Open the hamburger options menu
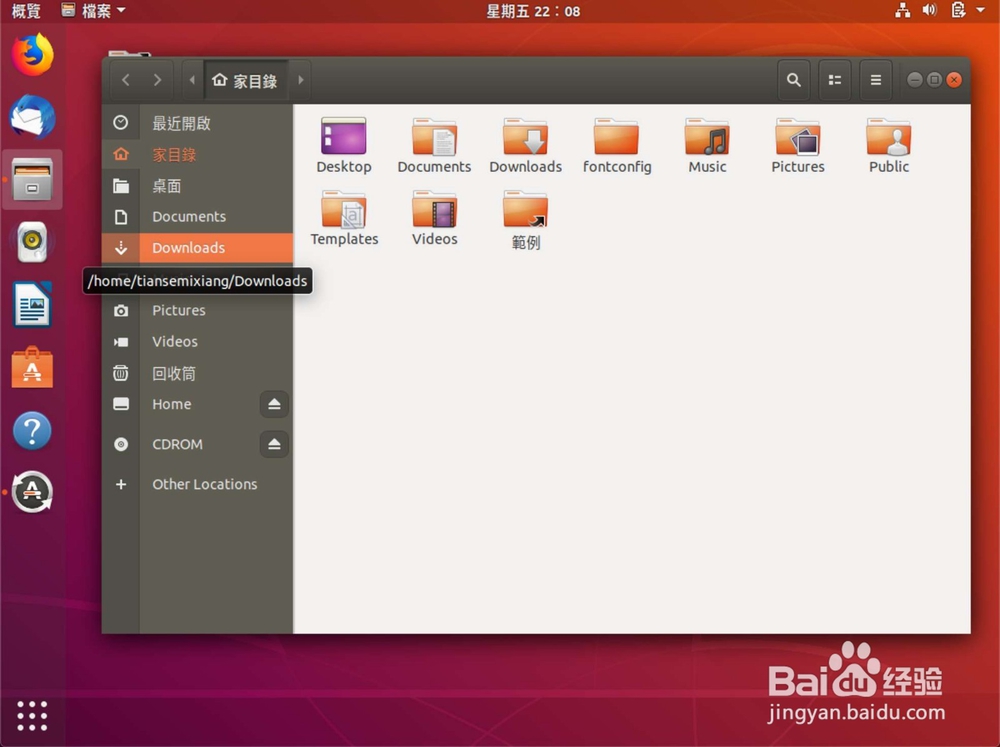The width and height of the screenshot is (1000, 747). (876, 80)
